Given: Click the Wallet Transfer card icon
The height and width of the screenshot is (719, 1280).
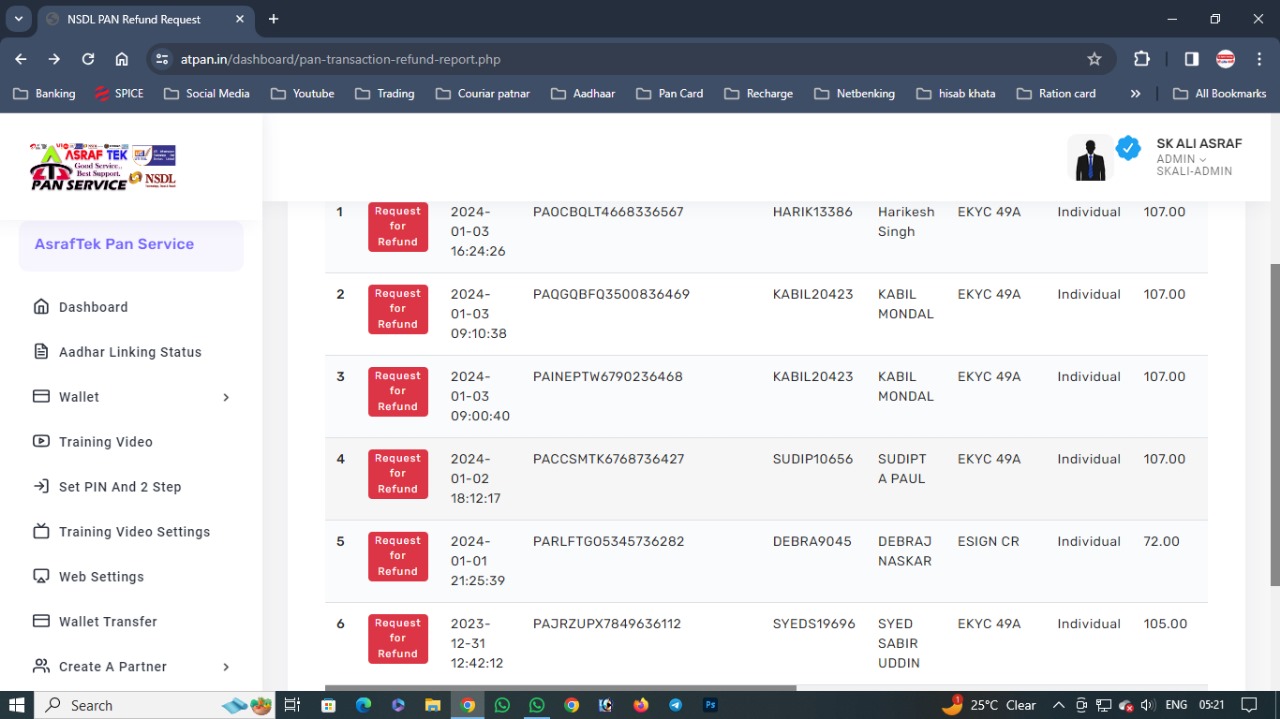Looking at the screenshot, I should [41, 622].
